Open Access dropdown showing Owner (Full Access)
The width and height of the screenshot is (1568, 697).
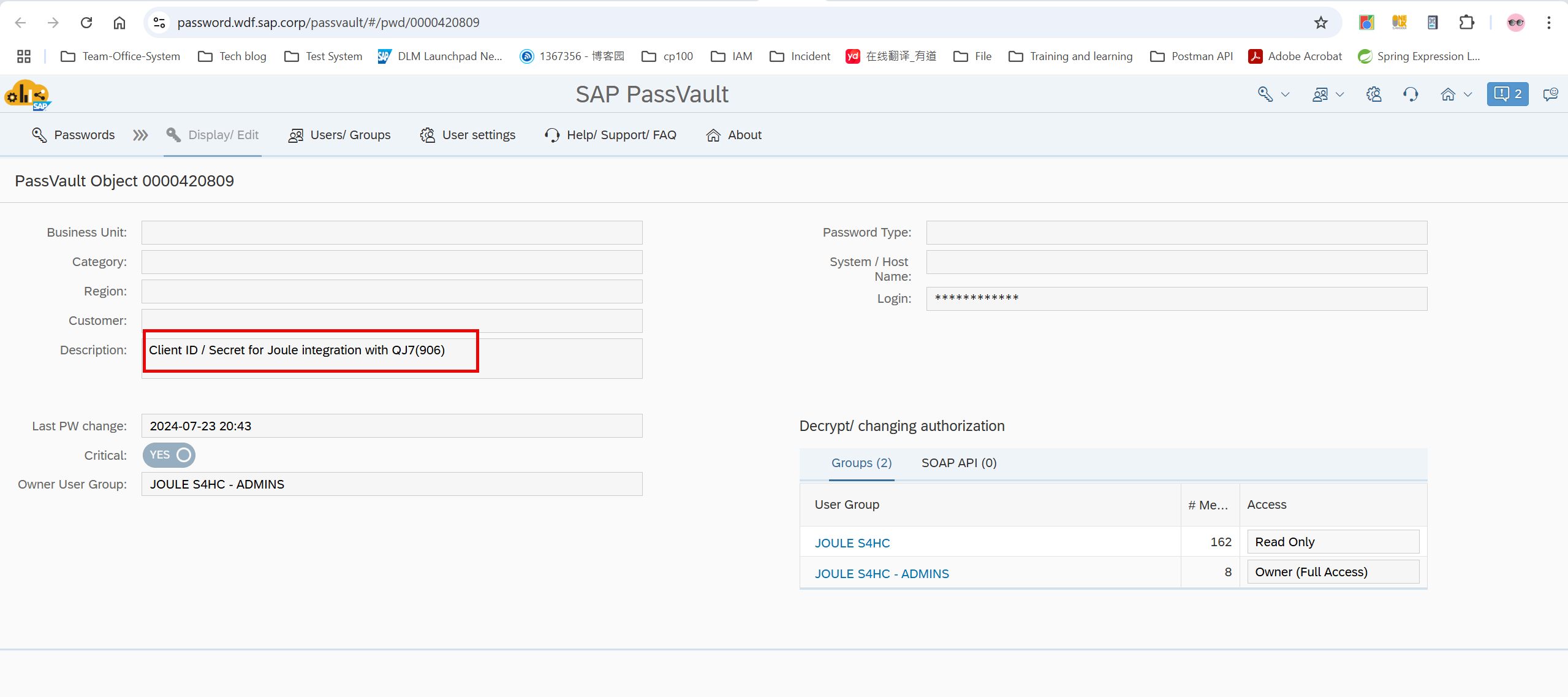[x=1333, y=572]
